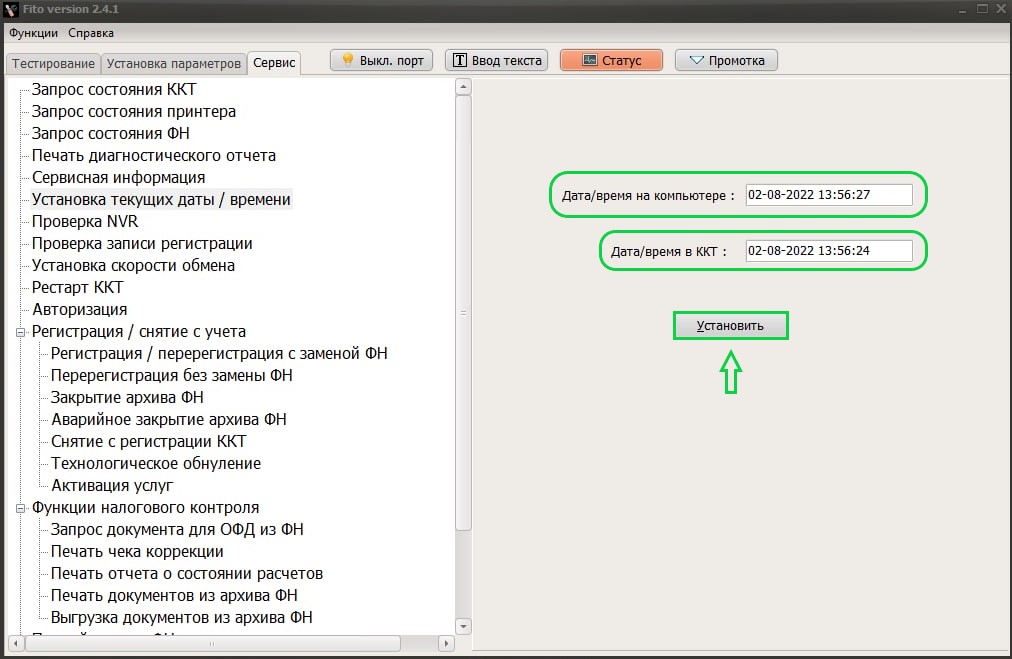The width and height of the screenshot is (1012, 659).
Task: Click the Fito app icon in title bar
Action: tap(11, 10)
